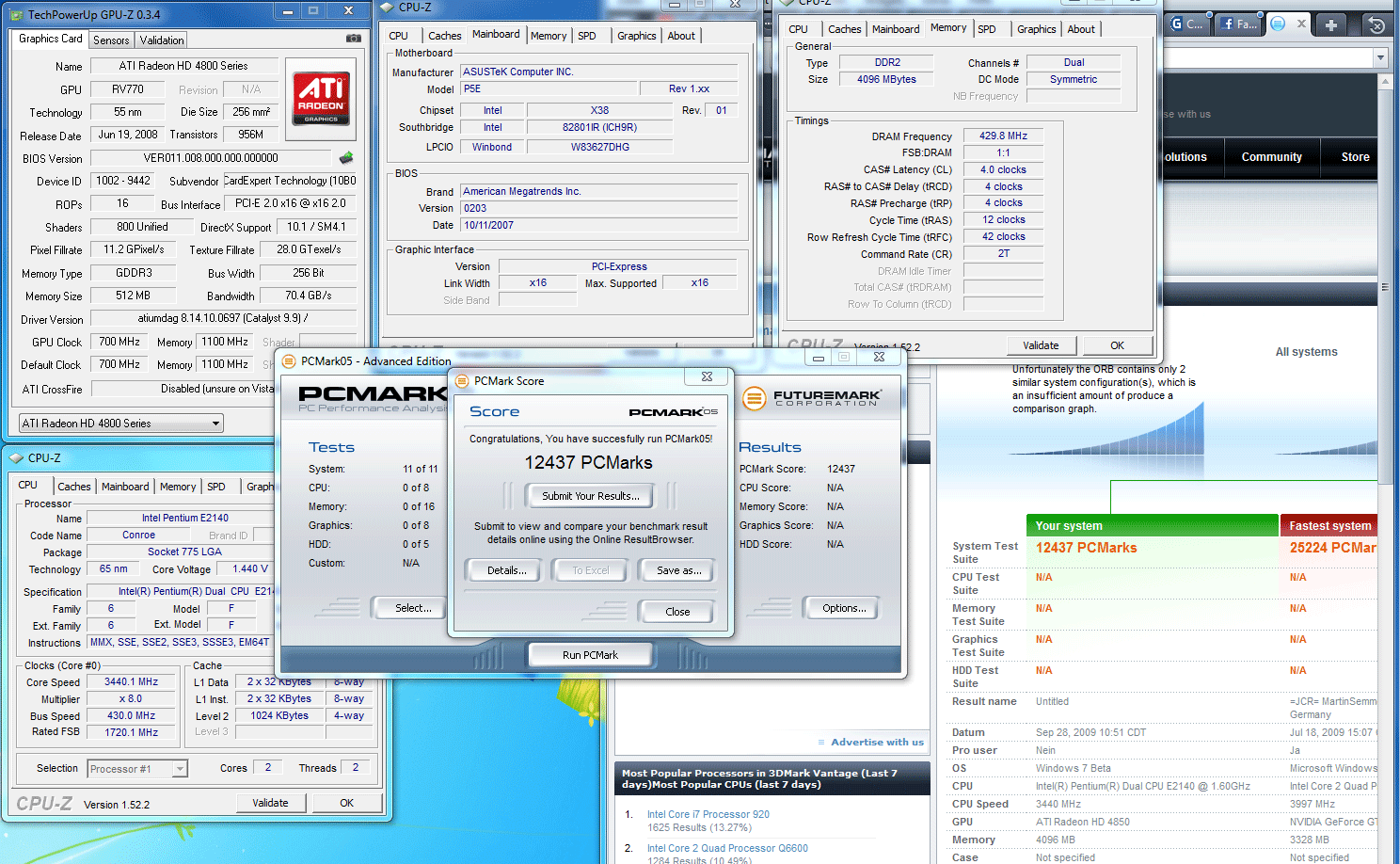Image resolution: width=1400 pixels, height=864 pixels.
Task: Open the CPU tab in CPU-Z Mainboard window
Action: pyautogui.click(x=399, y=36)
